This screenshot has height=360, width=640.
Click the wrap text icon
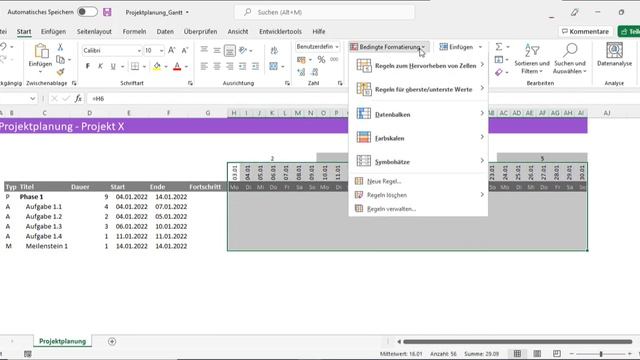click(274, 51)
